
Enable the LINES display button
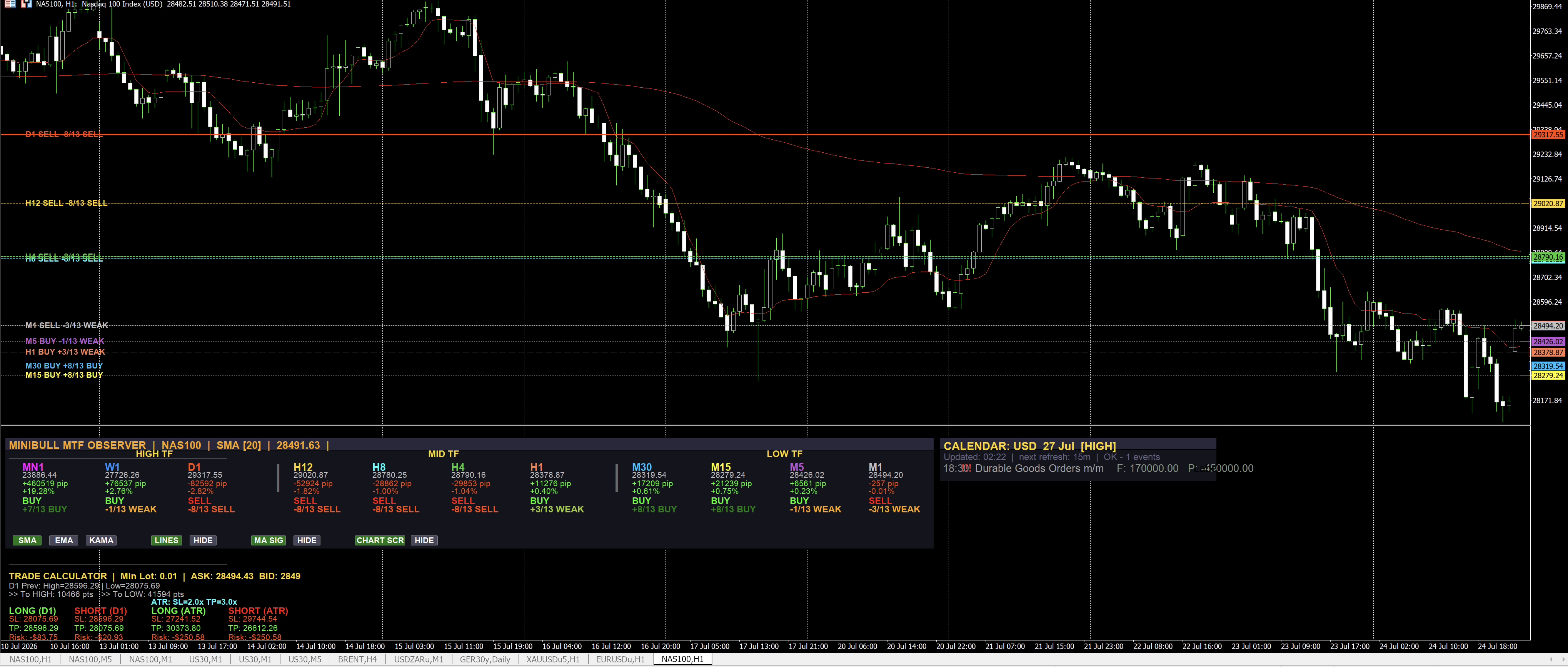pyautogui.click(x=166, y=540)
